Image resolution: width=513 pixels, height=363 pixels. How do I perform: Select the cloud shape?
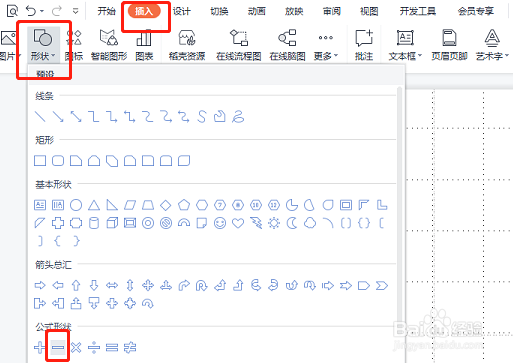point(310,223)
